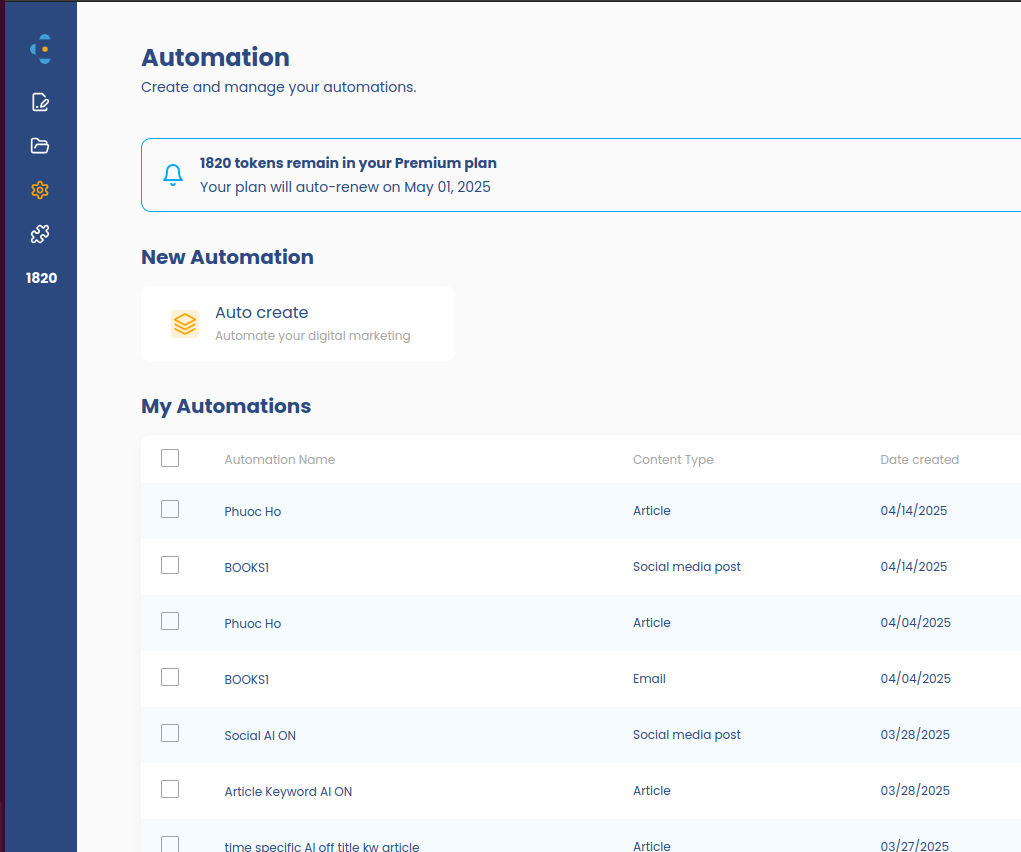Screen dimensions: 1021x852
Task: Open the Social AI ON automation
Action: [260, 736]
